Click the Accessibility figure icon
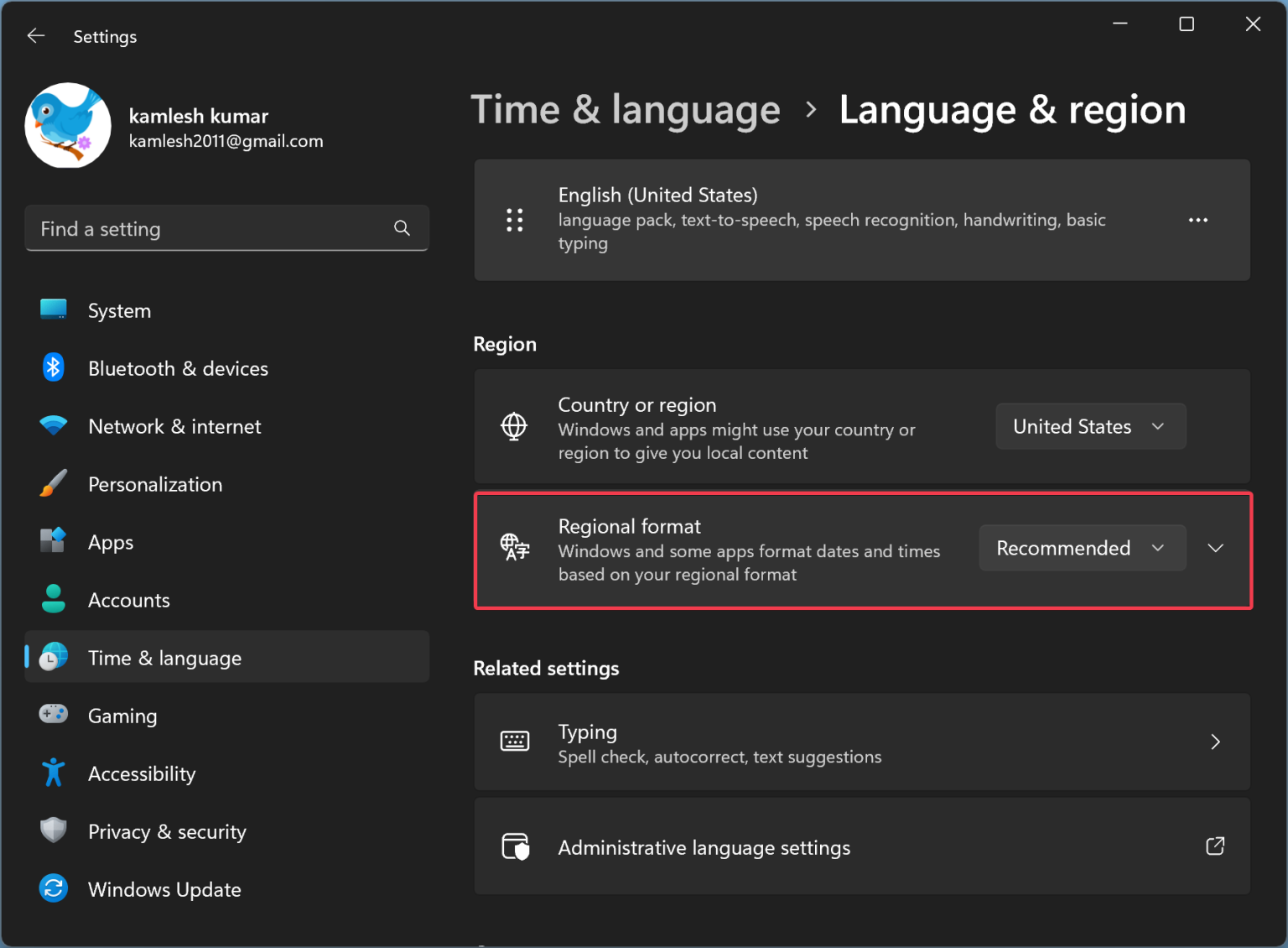Image resolution: width=1288 pixels, height=948 pixels. [x=54, y=773]
